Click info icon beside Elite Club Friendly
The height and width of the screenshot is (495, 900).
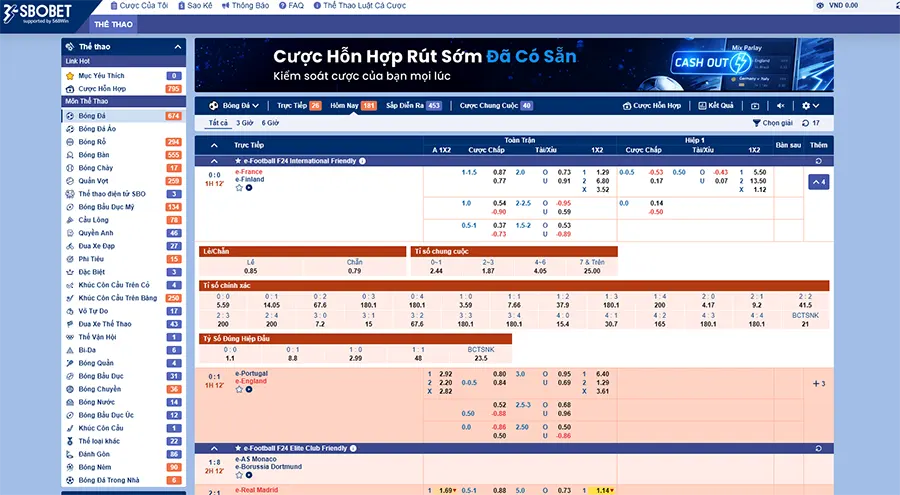click(353, 448)
